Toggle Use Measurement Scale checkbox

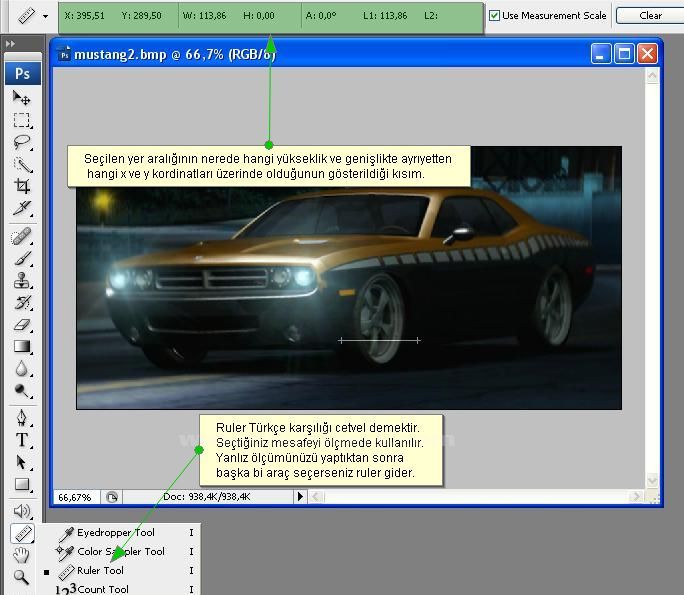[494, 16]
